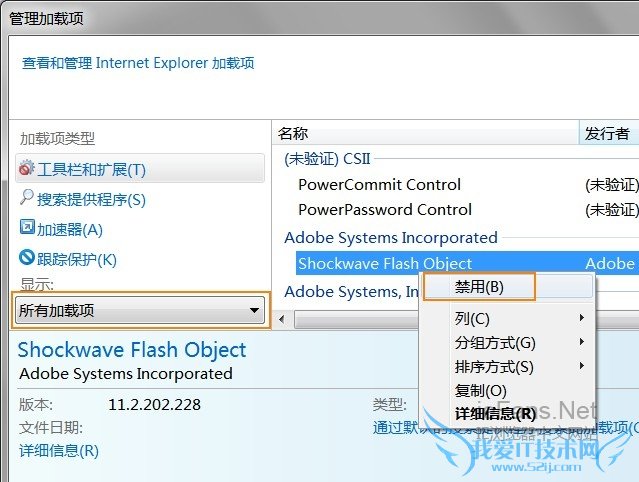Choose 禁用(B) in the context menu
The width and height of the screenshot is (639, 482).
pyautogui.click(x=479, y=287)
